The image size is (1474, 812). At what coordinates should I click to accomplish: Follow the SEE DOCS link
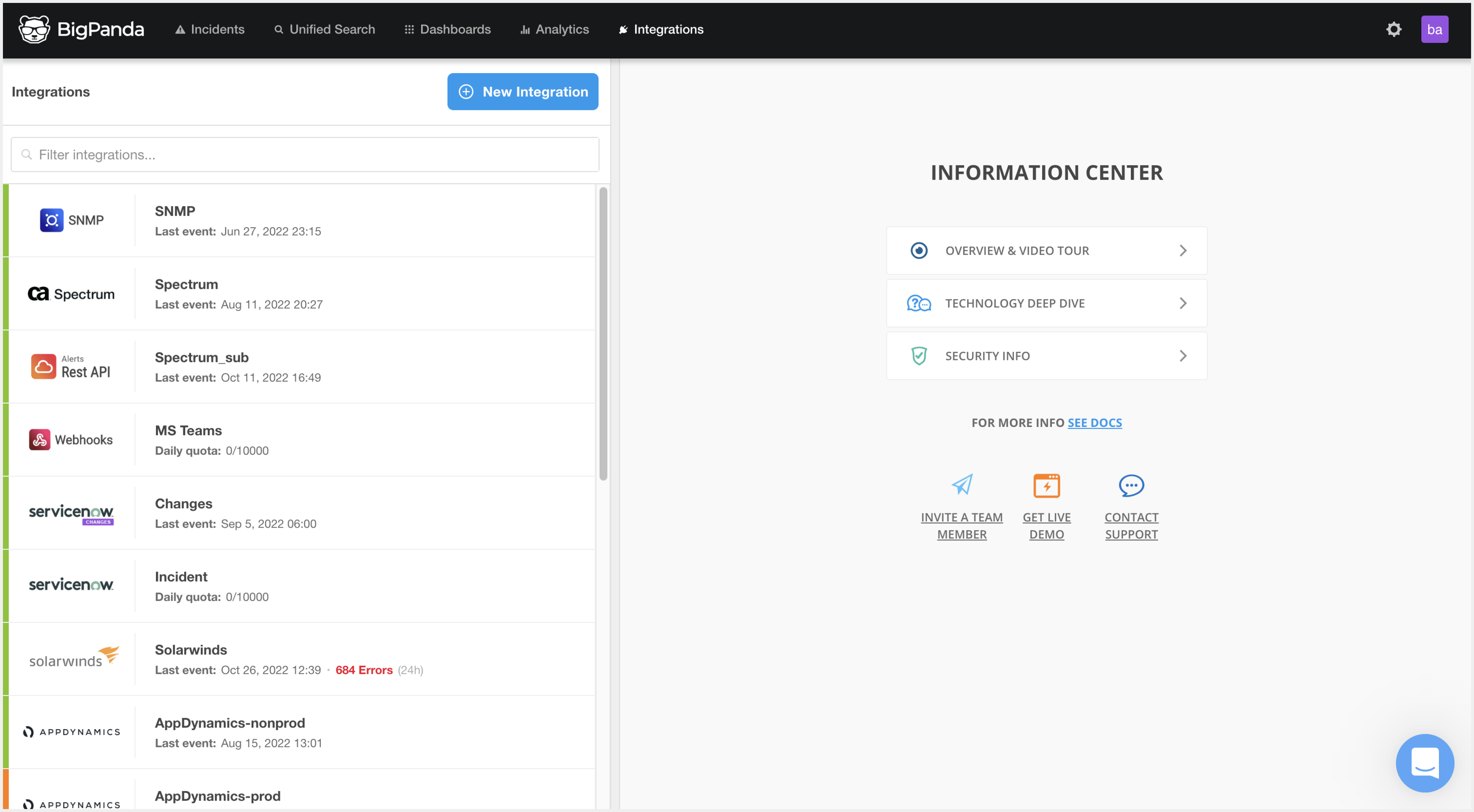pyautogui.click(x=1094, y=423)
